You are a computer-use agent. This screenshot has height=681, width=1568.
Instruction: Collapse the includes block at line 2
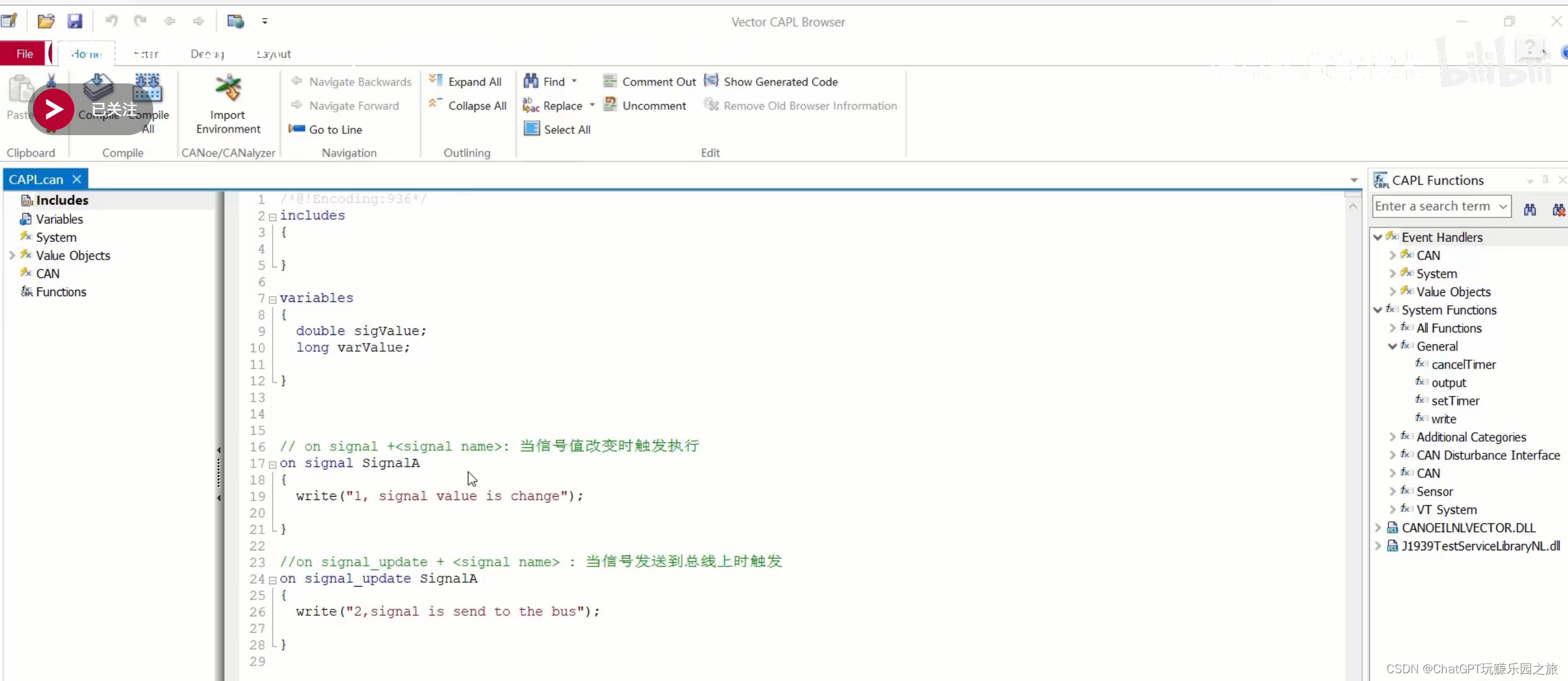(x=273, y=217)
